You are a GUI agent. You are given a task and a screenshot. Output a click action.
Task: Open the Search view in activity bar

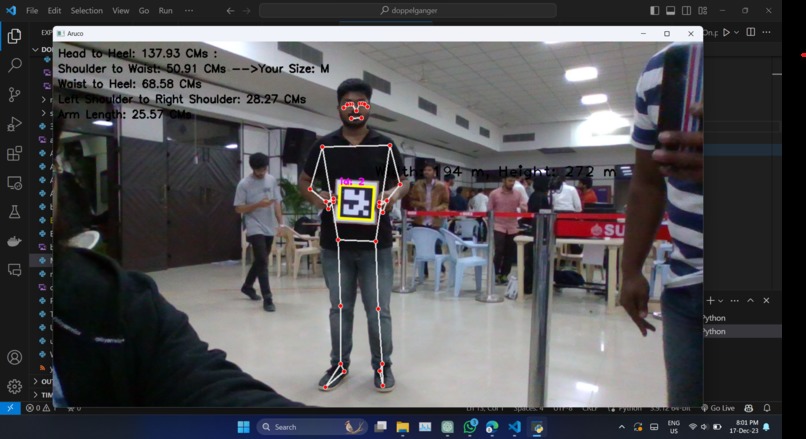tap(14, 65)
